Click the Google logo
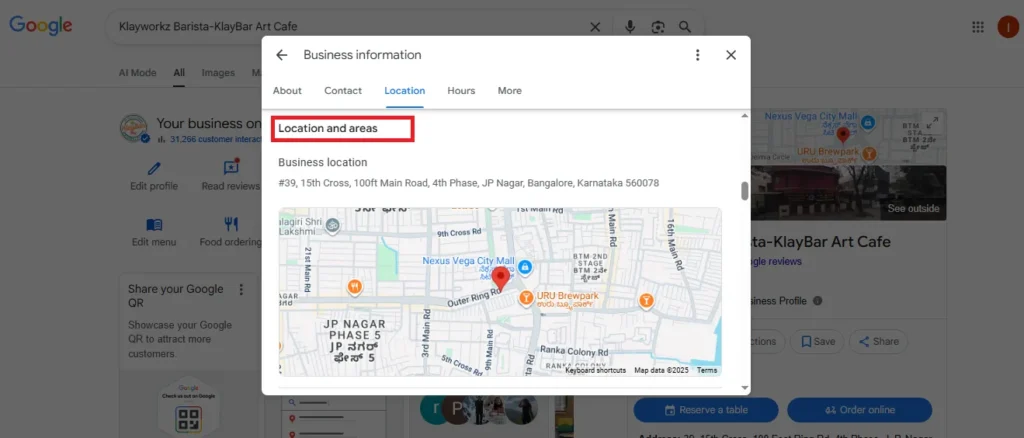This screenshot has height=438, width=1024. (40, 26)
